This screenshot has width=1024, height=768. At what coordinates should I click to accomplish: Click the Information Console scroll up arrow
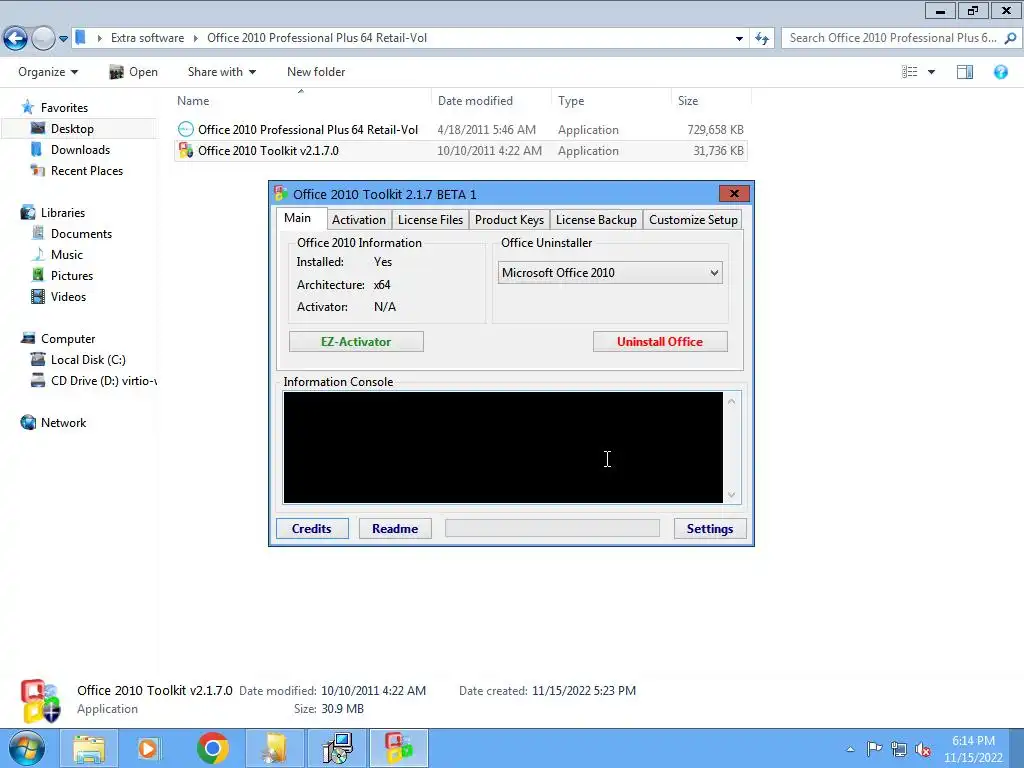click(731, 401)
